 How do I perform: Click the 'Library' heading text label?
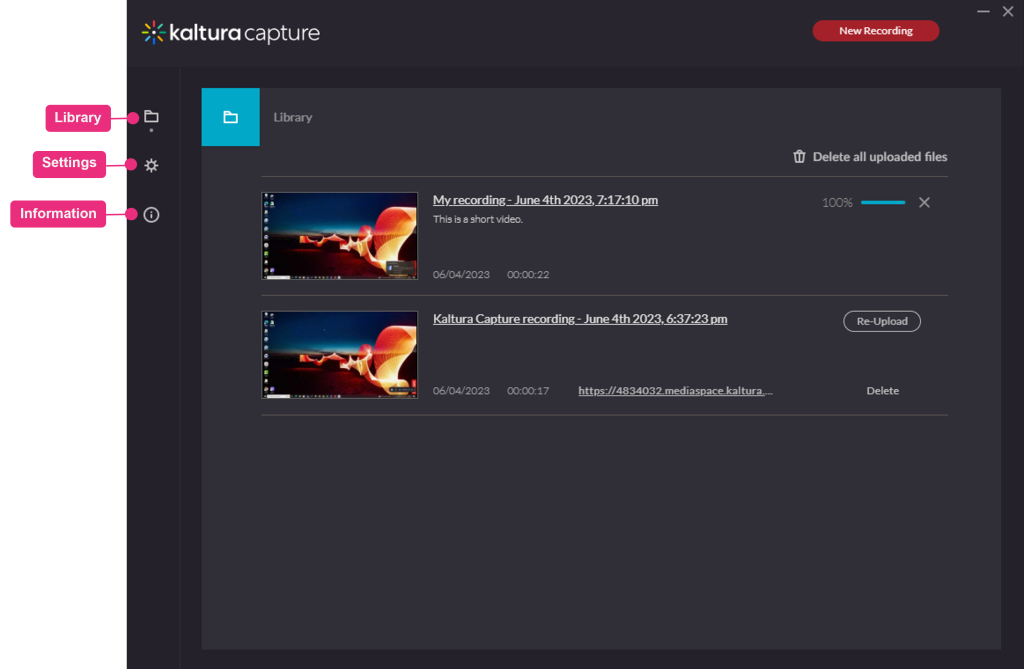pyautogui.click(x=293, y=117)
